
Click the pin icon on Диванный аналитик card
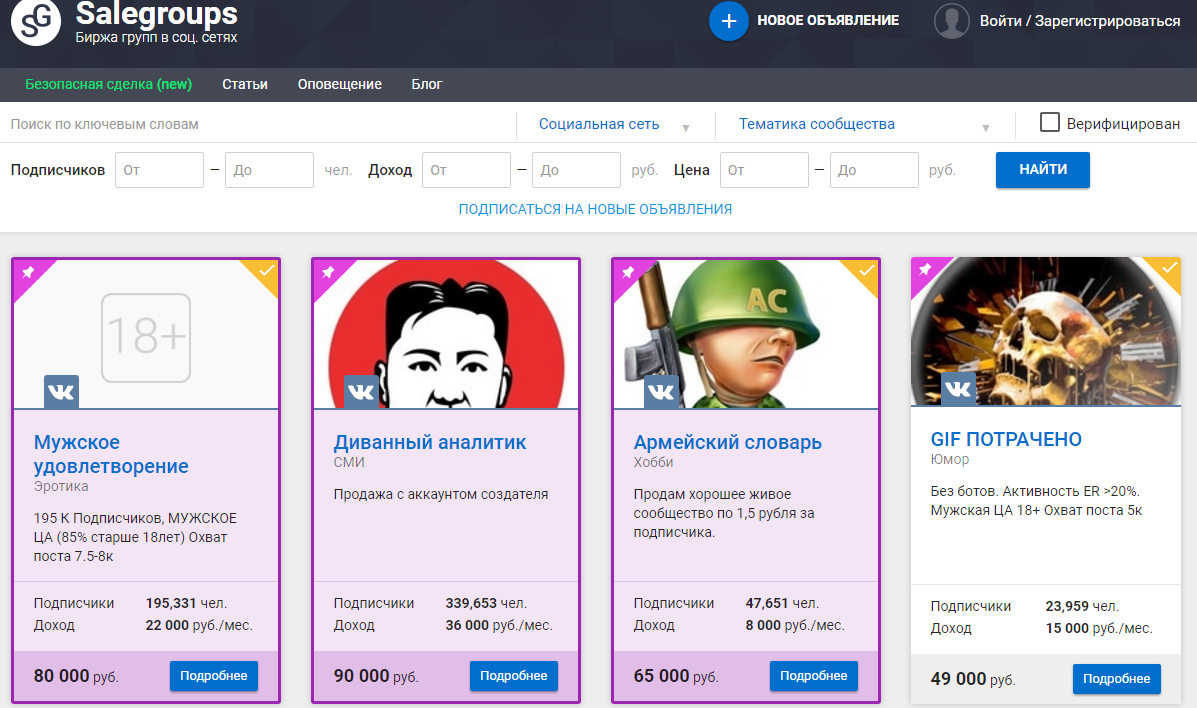tap(327, 272)
